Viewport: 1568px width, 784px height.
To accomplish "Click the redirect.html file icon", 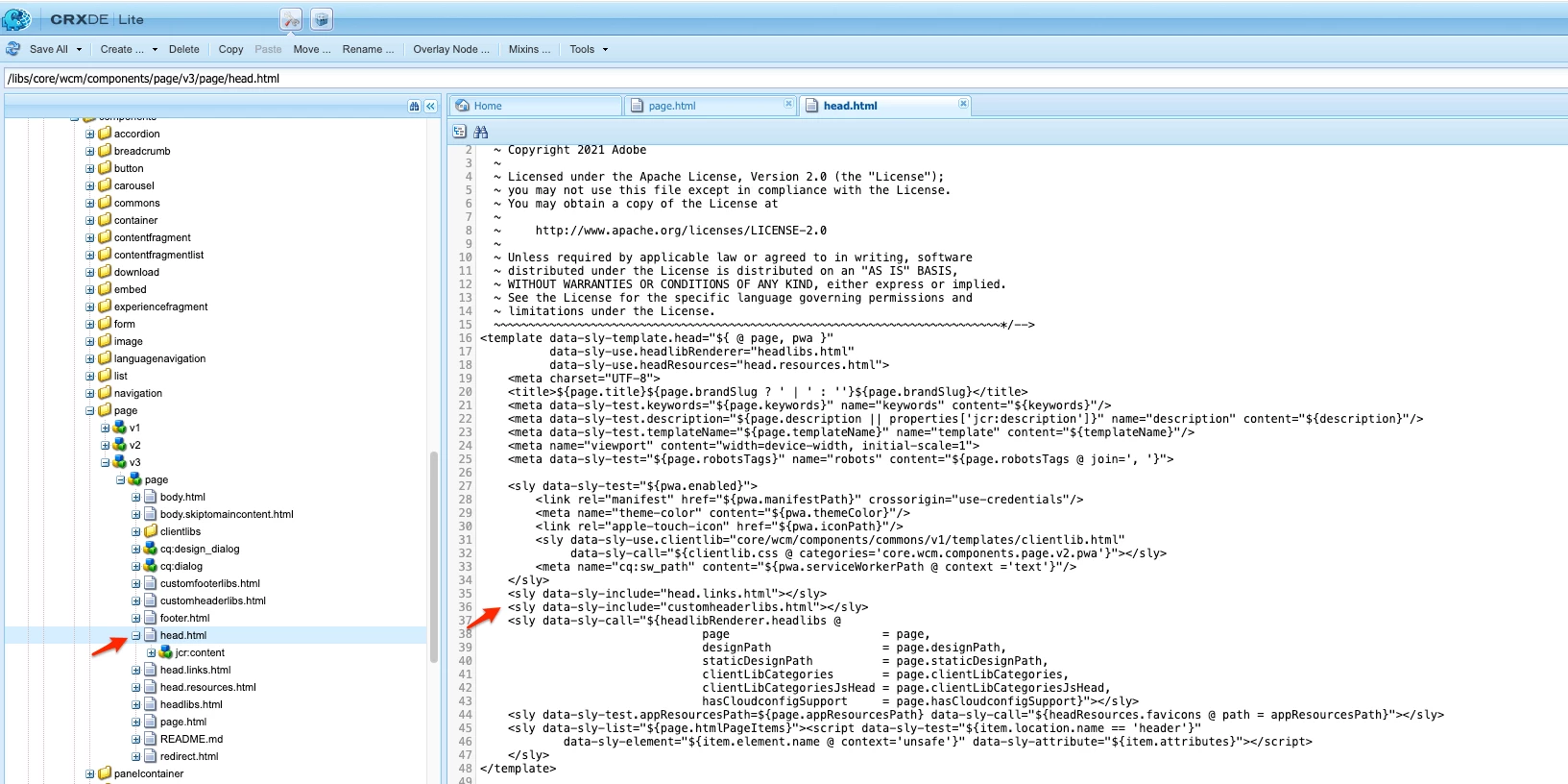I will coord(151,756).
